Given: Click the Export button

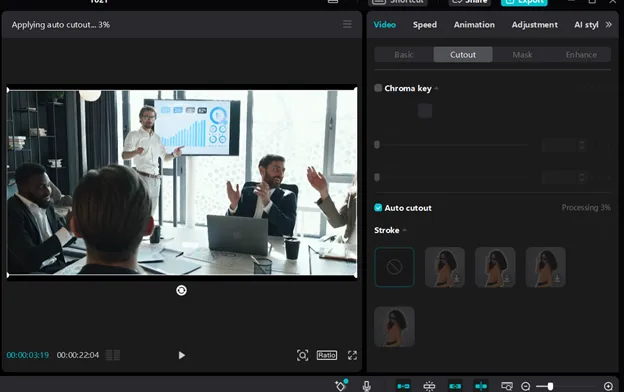Looking at the screenshot, I should [x=524, y=2].
